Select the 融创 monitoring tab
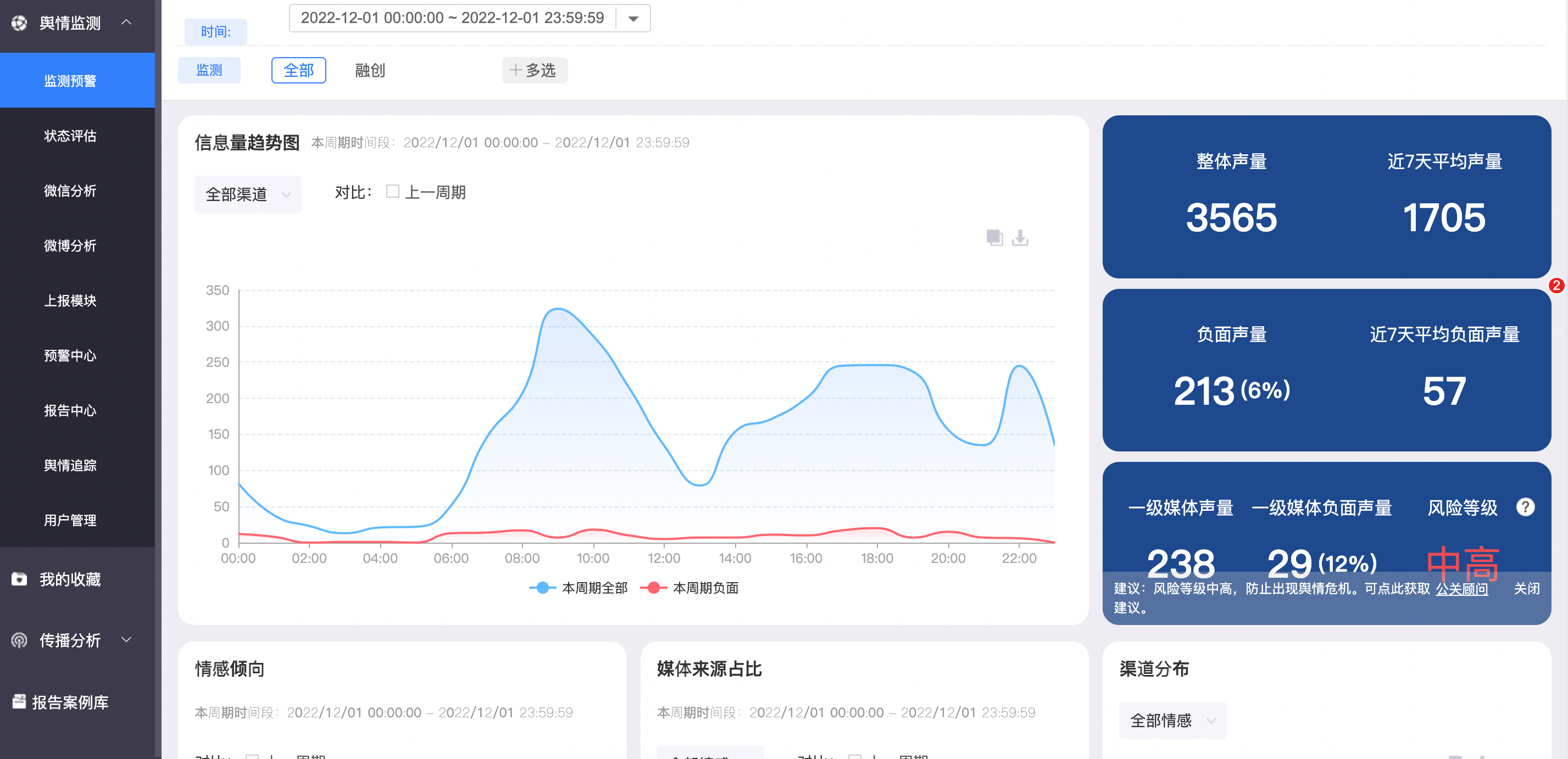This screenshot has width=1568, height=759. click(370, 70)
